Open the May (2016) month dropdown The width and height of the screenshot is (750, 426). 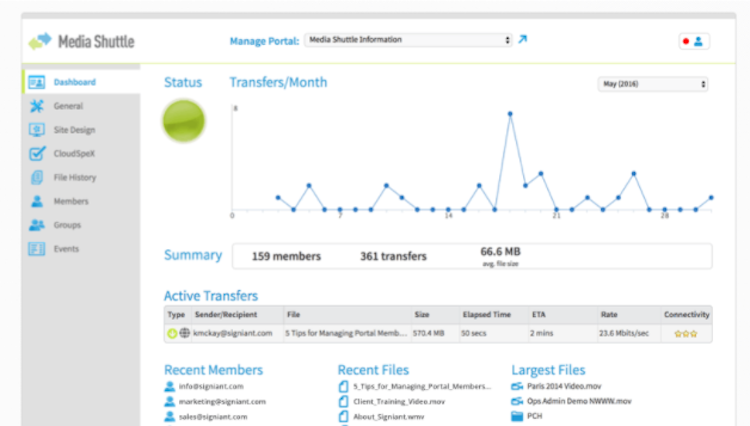click(x=652, y=84)
